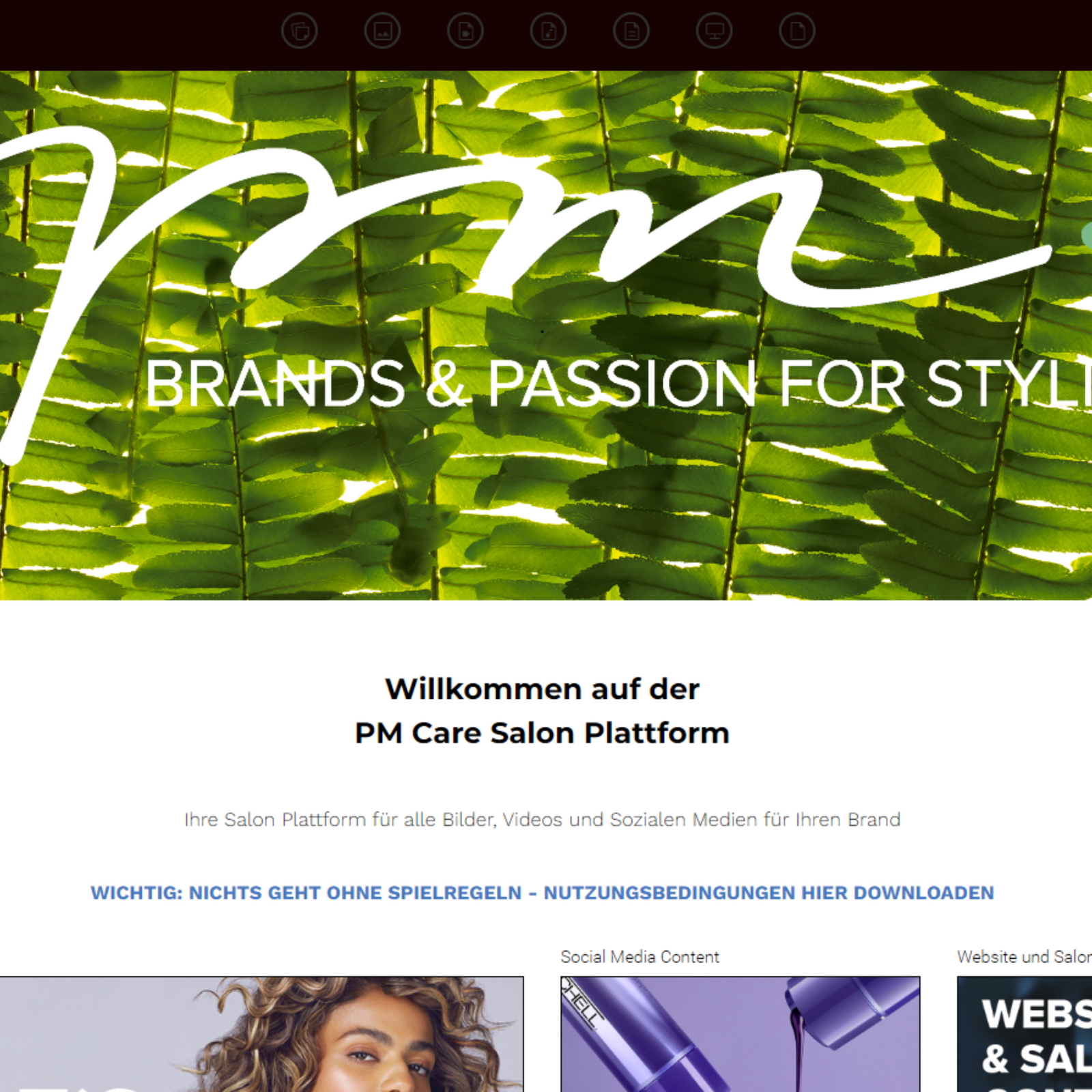
Task: Click the Website und Salon label
Action: click(x=1024, y=957)
